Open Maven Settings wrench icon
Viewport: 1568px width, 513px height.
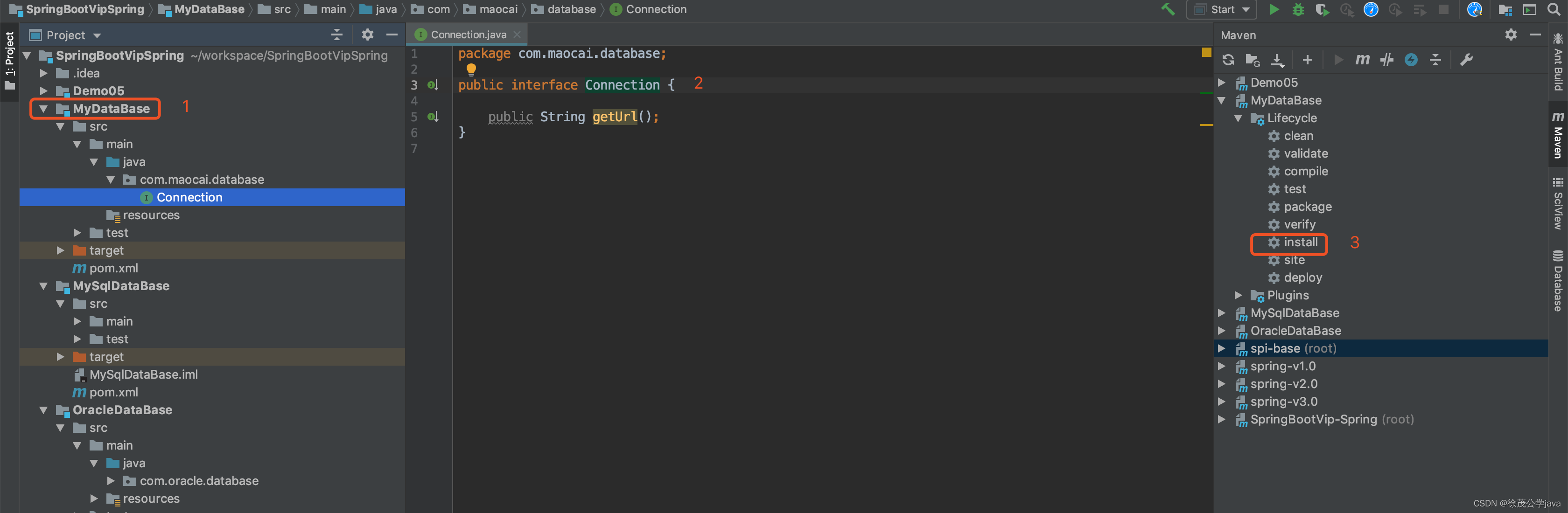click(1466, 60)
